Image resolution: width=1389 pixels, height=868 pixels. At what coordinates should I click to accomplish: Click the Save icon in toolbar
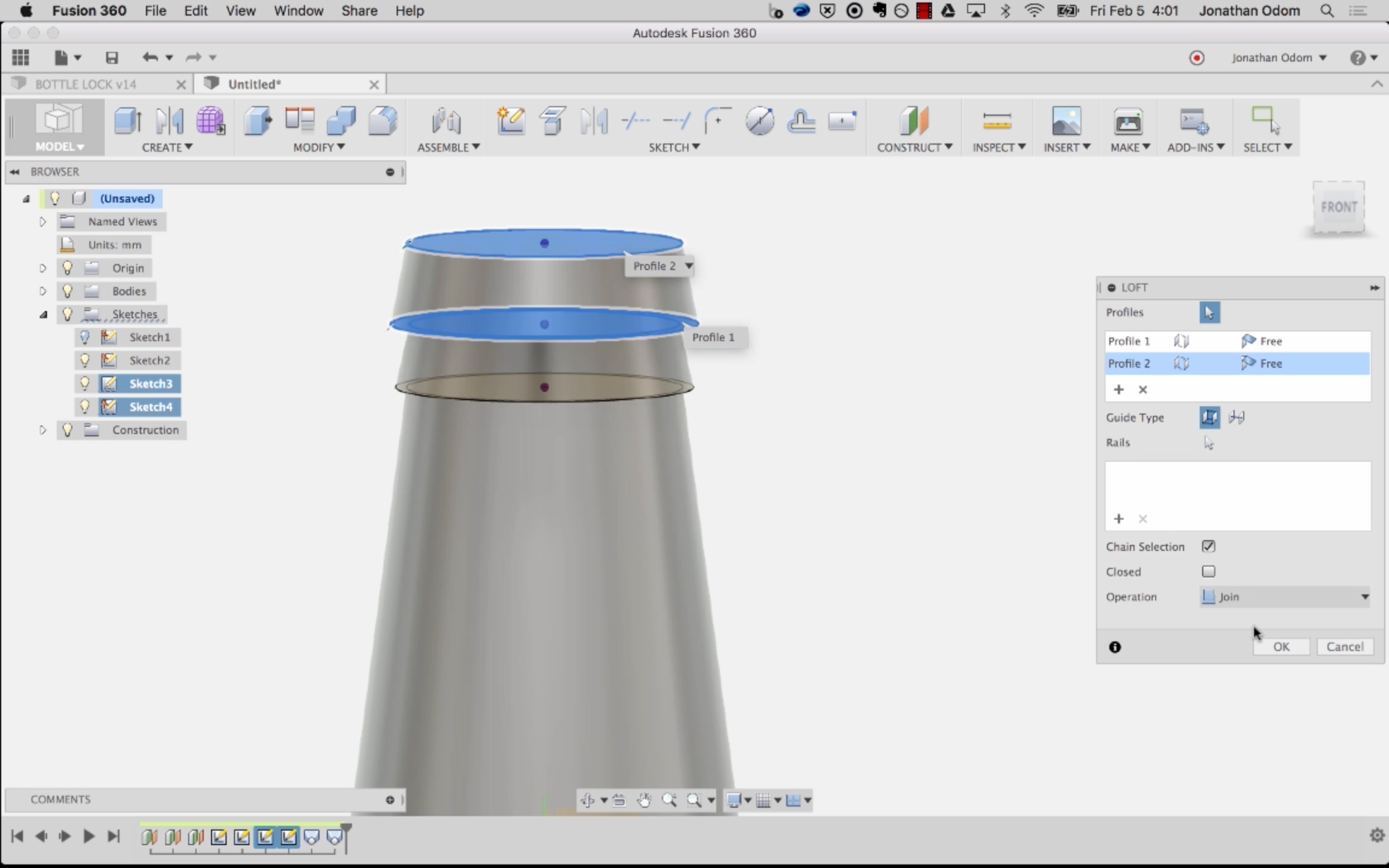pyautogui.click(x=112, y=58)
